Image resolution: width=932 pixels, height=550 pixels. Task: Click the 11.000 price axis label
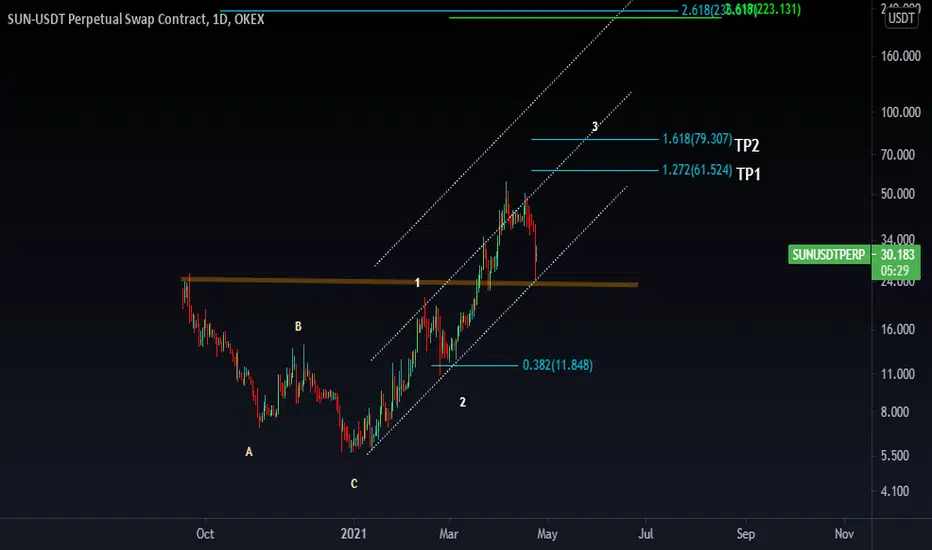[898, 374]
